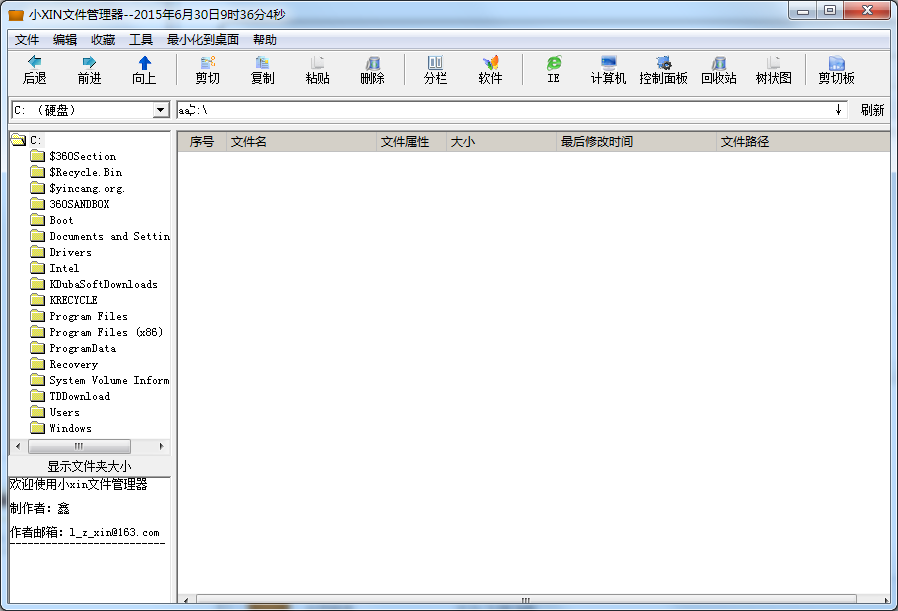Sort by 大小 size column header
Image resolution: width=898 pixels, height=611 pixels.
tap(502, 142)
